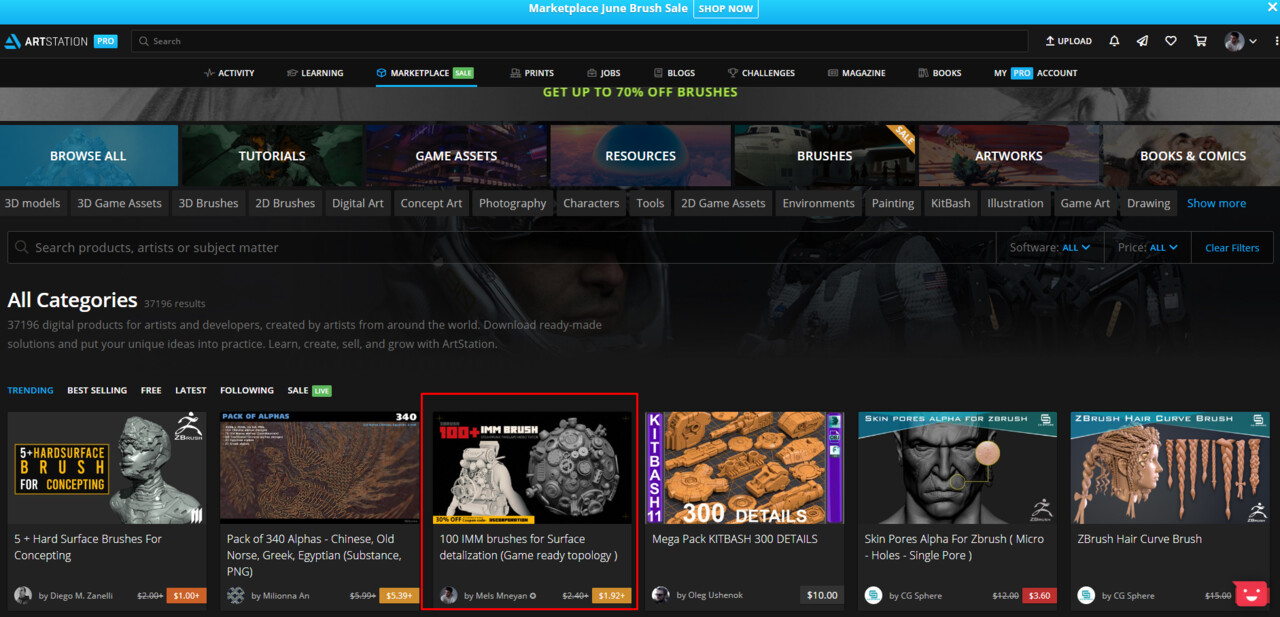1280x617 pixels.
Task: Filter by 3D Brushes tag
Action: click(208, 203)
